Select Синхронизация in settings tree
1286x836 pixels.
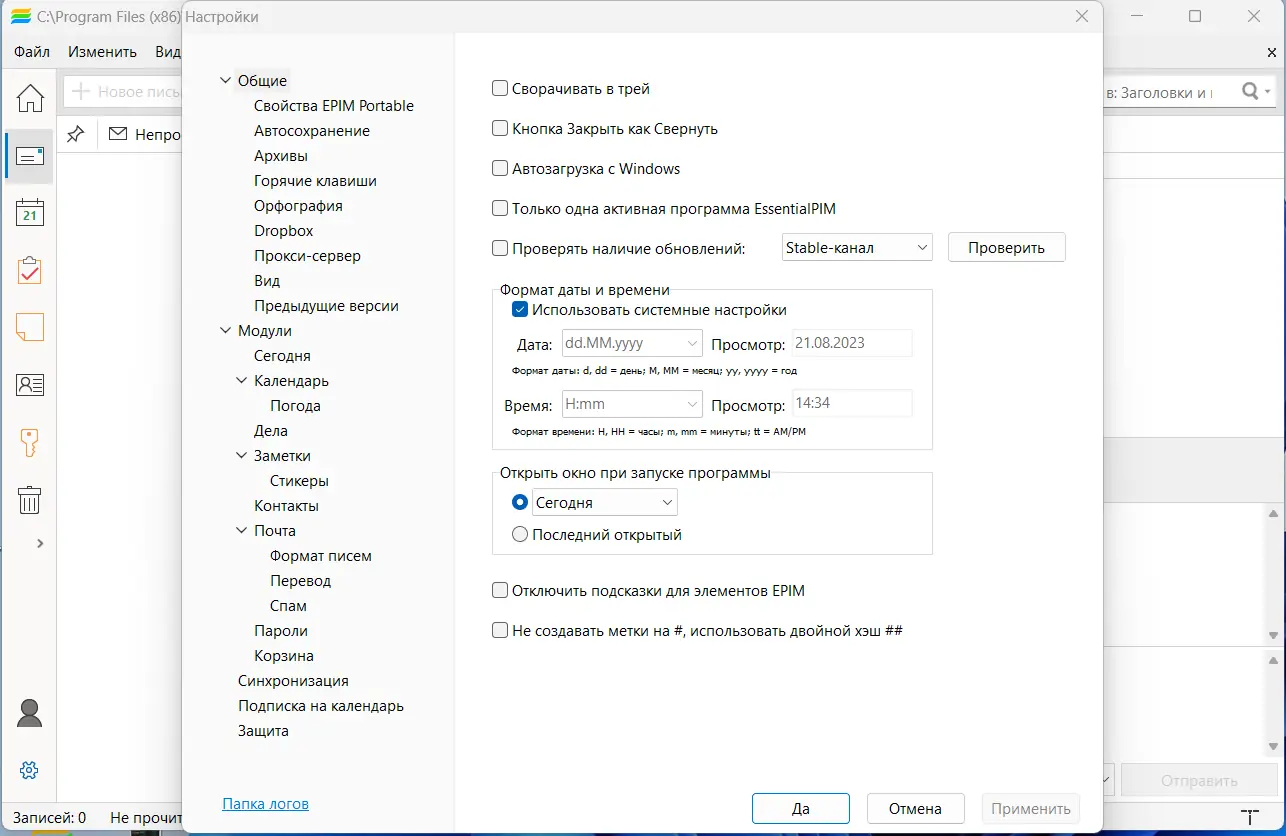293,681
